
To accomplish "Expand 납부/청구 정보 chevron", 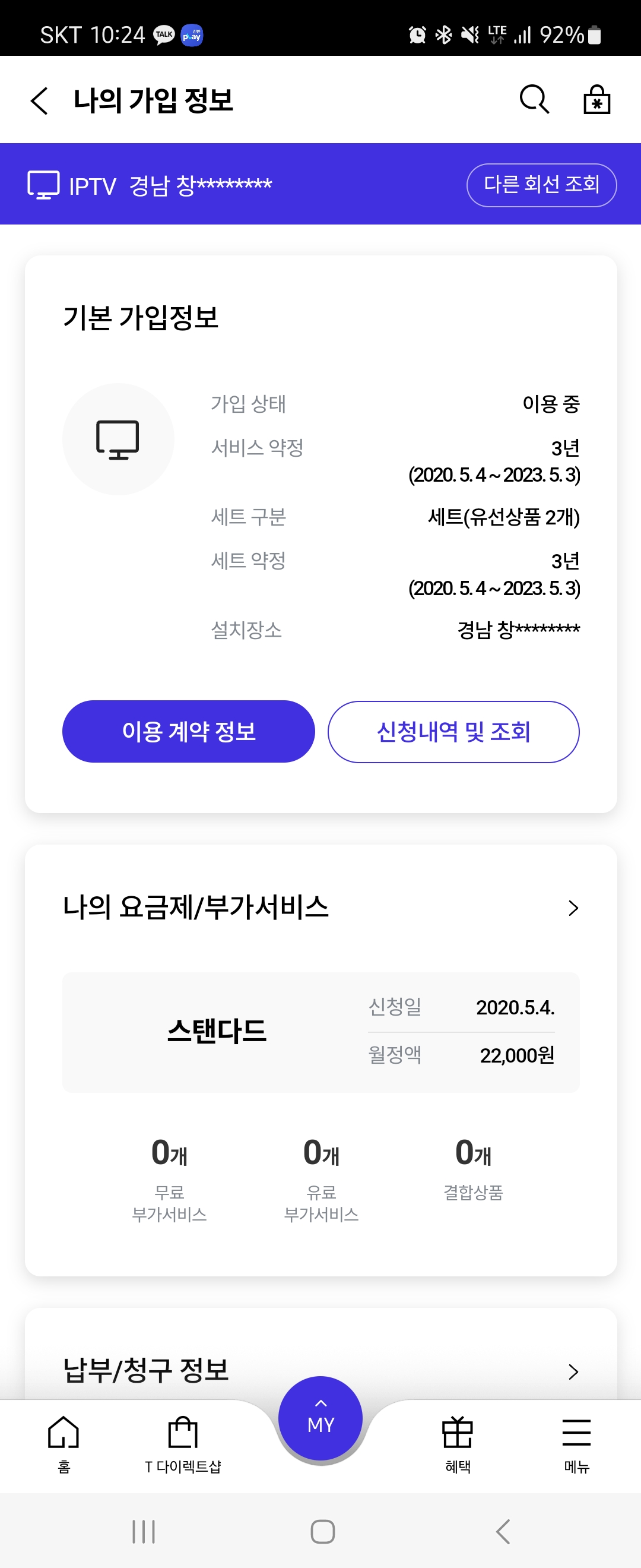I will click(573, 1371).
